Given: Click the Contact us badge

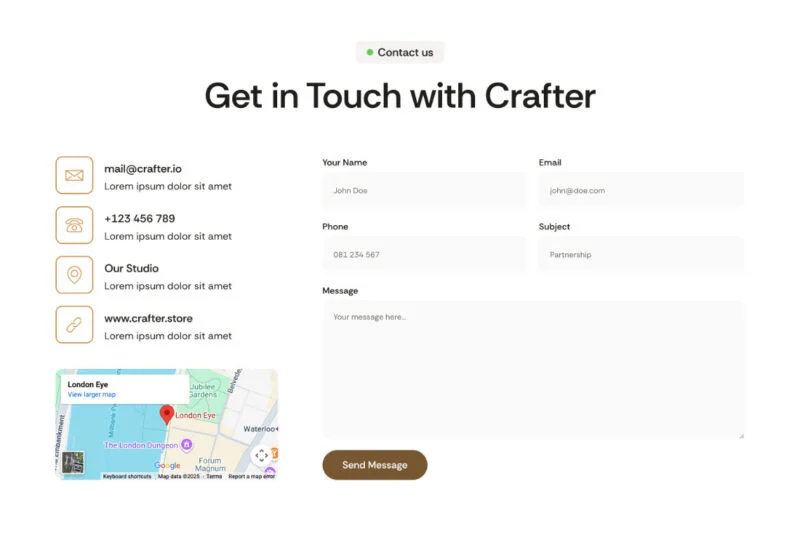Looking at the screenshot, I should pyautogui.click(x=400, y=52).
